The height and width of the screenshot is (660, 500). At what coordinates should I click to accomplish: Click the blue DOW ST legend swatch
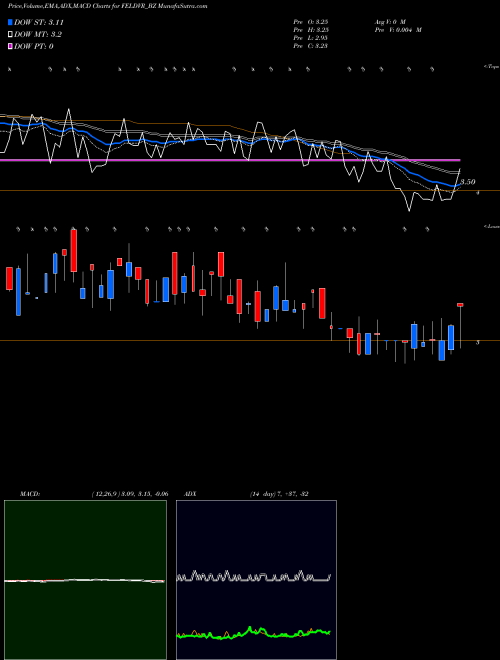11,22
